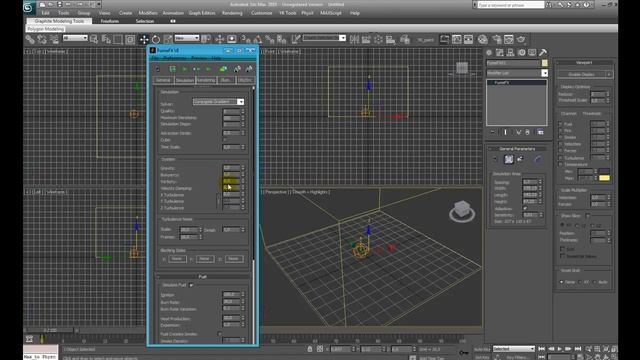Screen dimensions: 640x360
Task: Toggle 3D Snaps on main toolbar
Action: [246, 39]
